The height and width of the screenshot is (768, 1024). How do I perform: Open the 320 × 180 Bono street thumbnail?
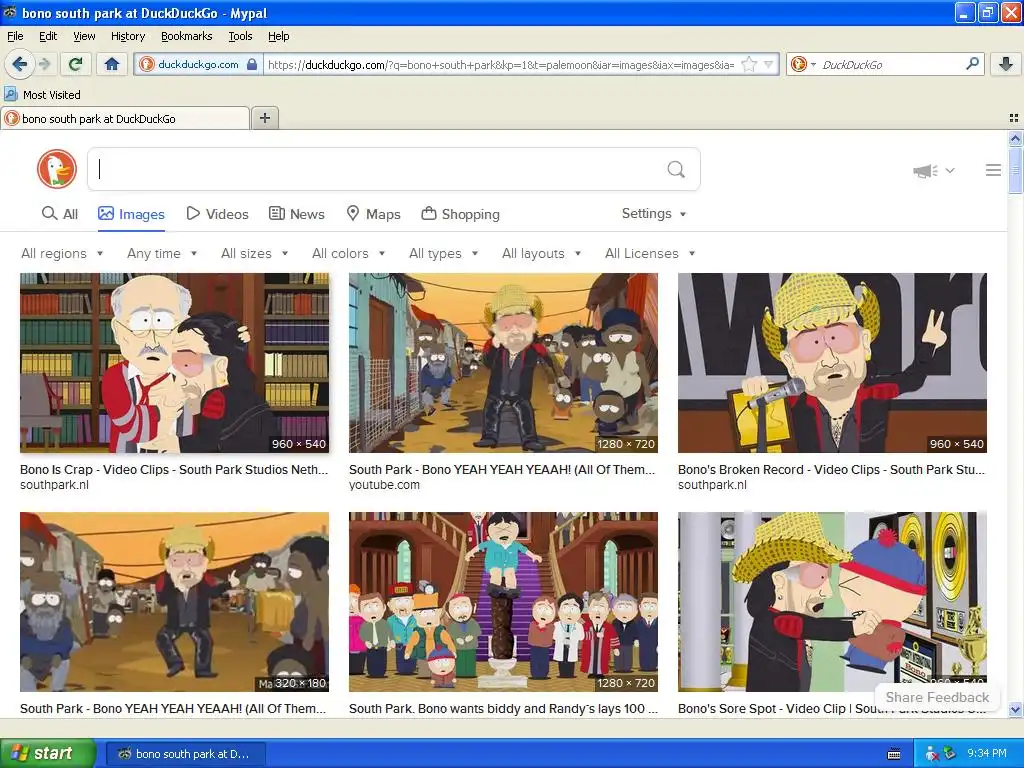[x=174, y=601]
